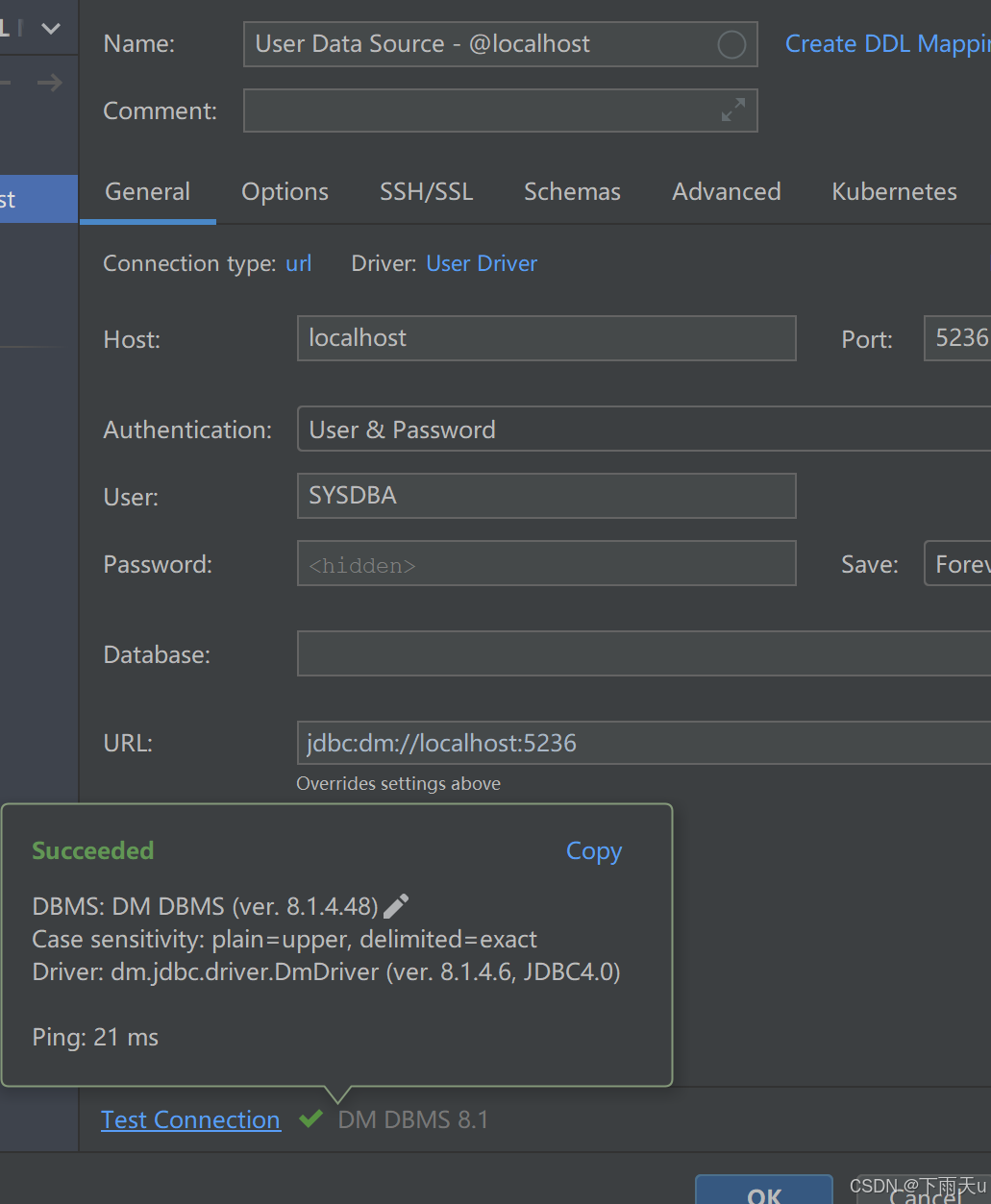
Task: Click the Cancel button
Action: (926, 1192)
